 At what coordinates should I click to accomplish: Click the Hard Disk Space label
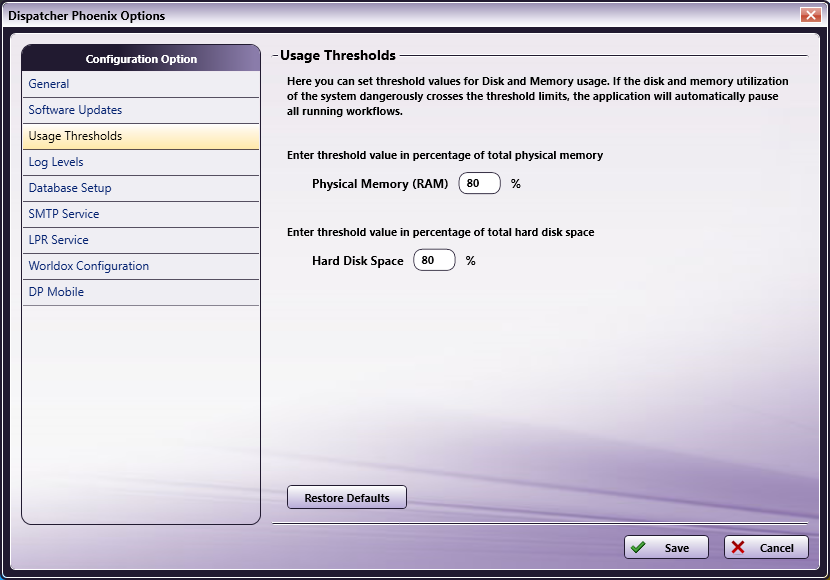pos(358,261)
